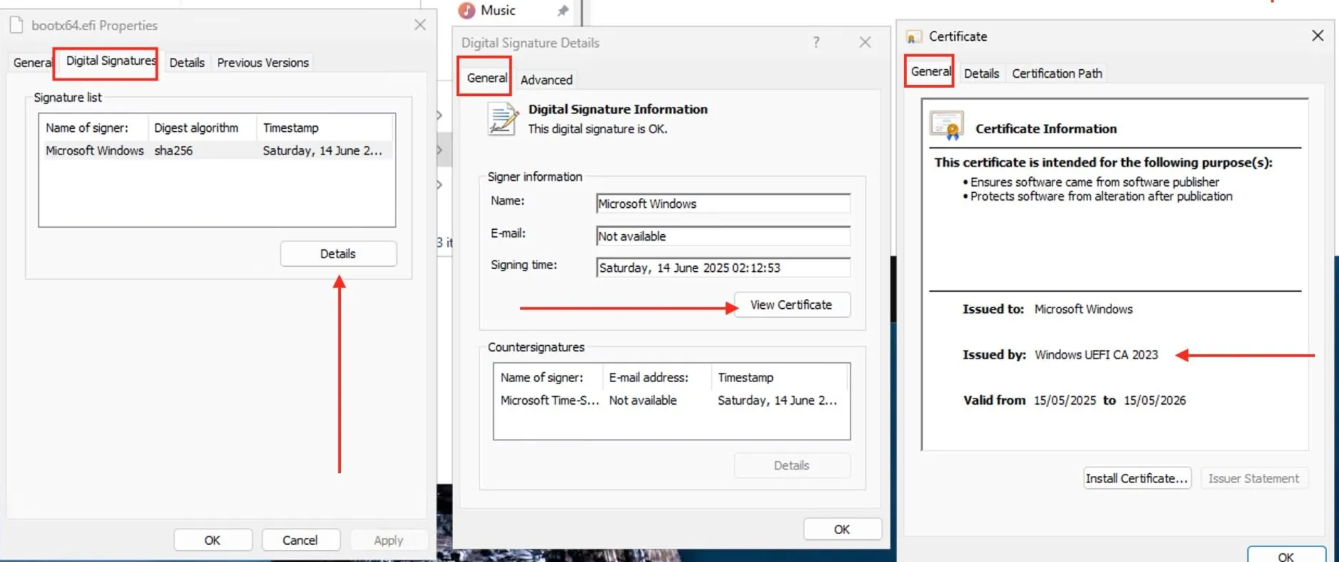Screen dimensions: 1339x562
Task: Click the help question mark in Digital Signature Details
Action: [816, 42]
